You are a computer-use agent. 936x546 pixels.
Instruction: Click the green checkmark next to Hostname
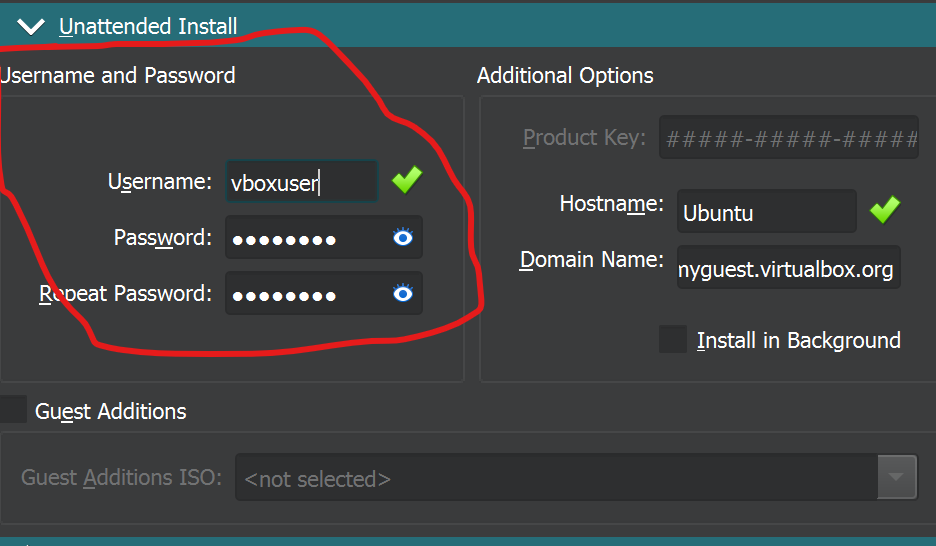click(x=885, y=210)
